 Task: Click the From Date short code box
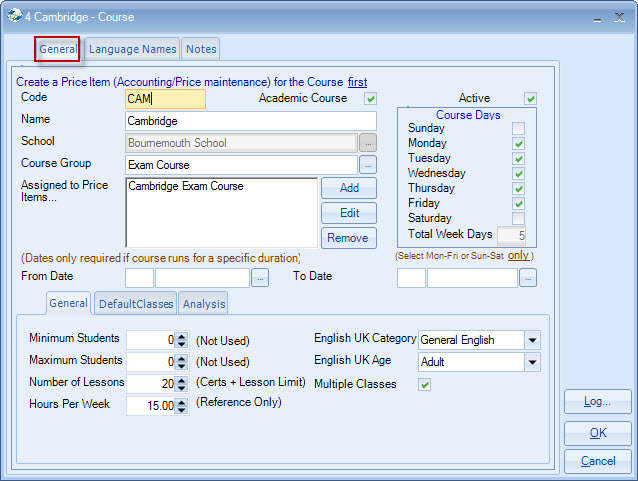139,278
